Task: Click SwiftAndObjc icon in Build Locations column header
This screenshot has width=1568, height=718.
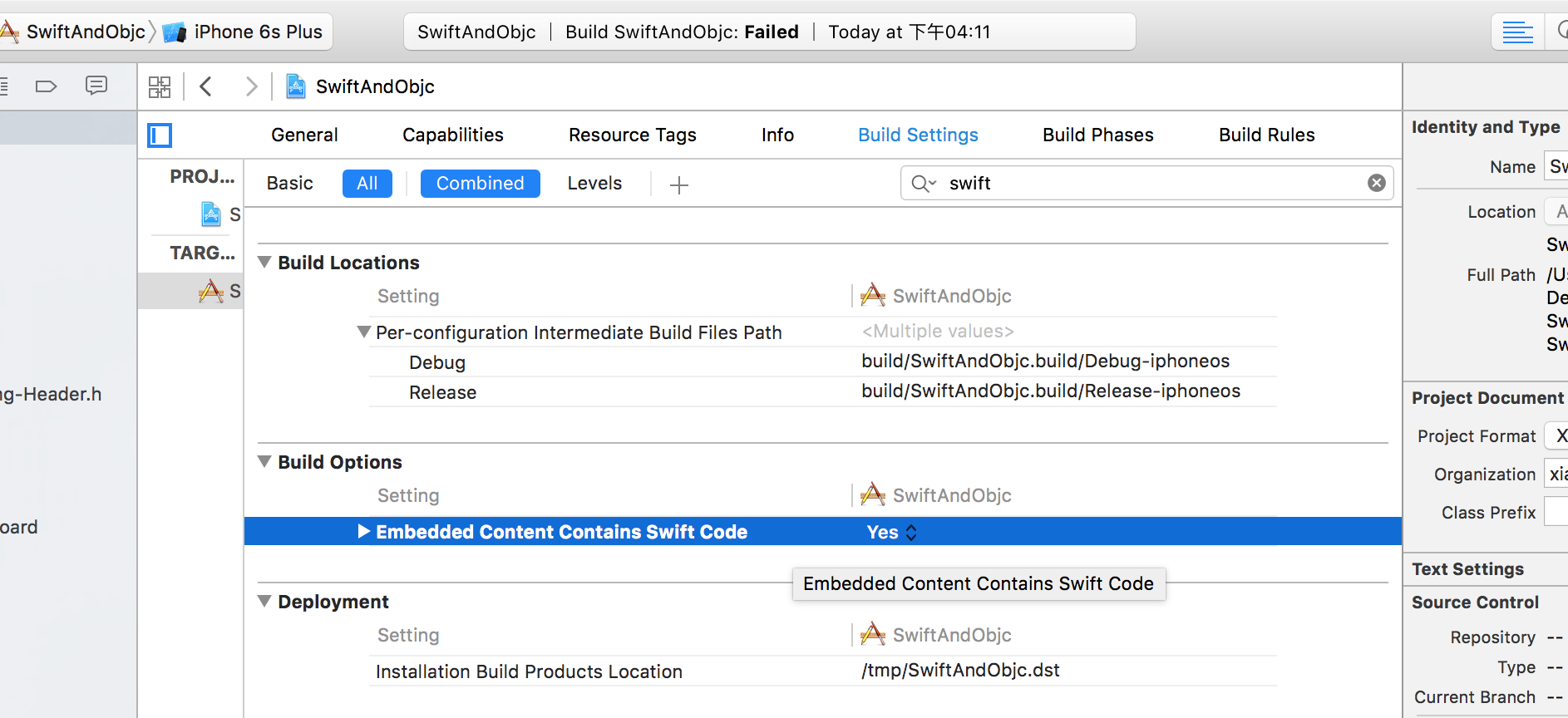Action: pyautogui.click(x=873, y=295)
